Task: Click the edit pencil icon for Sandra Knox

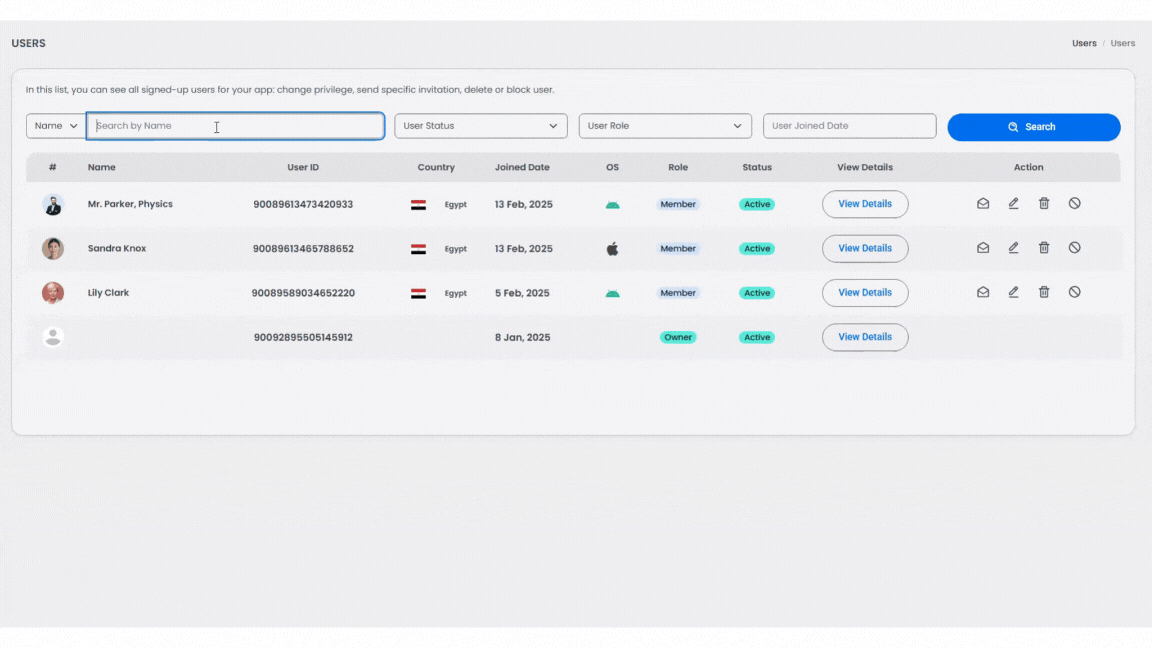Action: (x=1013, y=248)
